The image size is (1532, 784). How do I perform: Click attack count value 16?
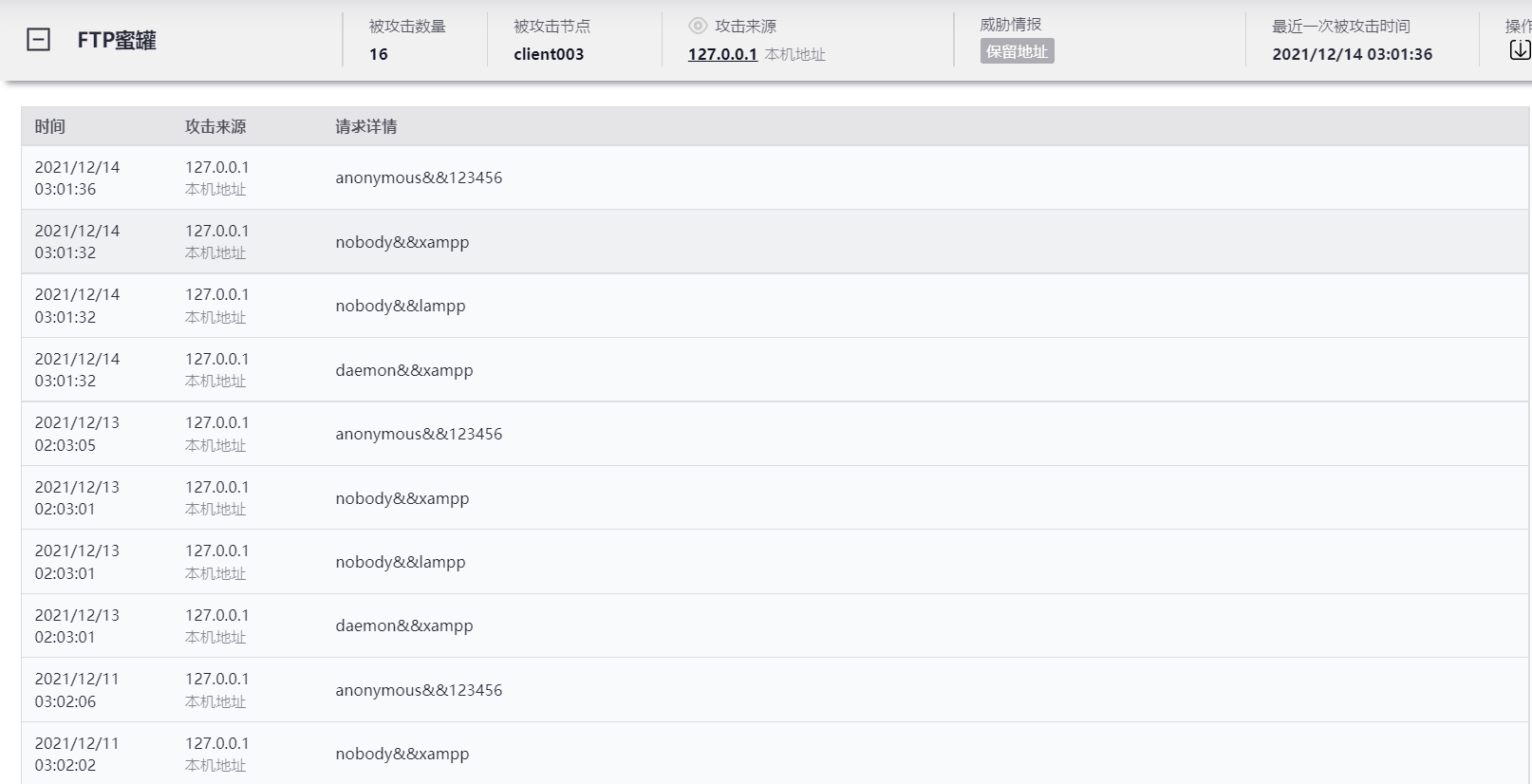click(x=379, y=54)
